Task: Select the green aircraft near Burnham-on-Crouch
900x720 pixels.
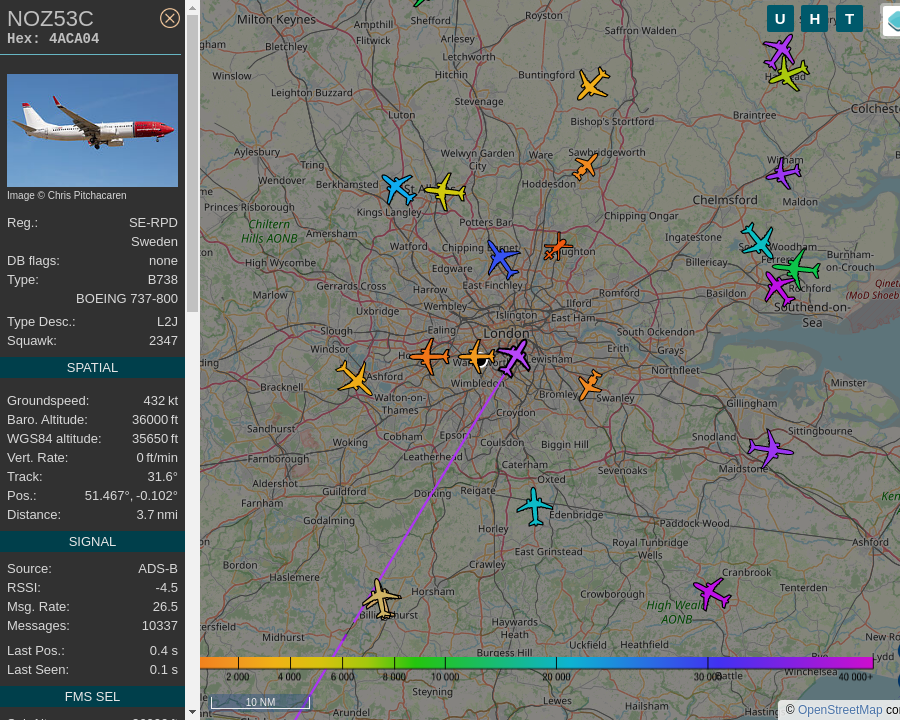Action: [x=796, y=268]
